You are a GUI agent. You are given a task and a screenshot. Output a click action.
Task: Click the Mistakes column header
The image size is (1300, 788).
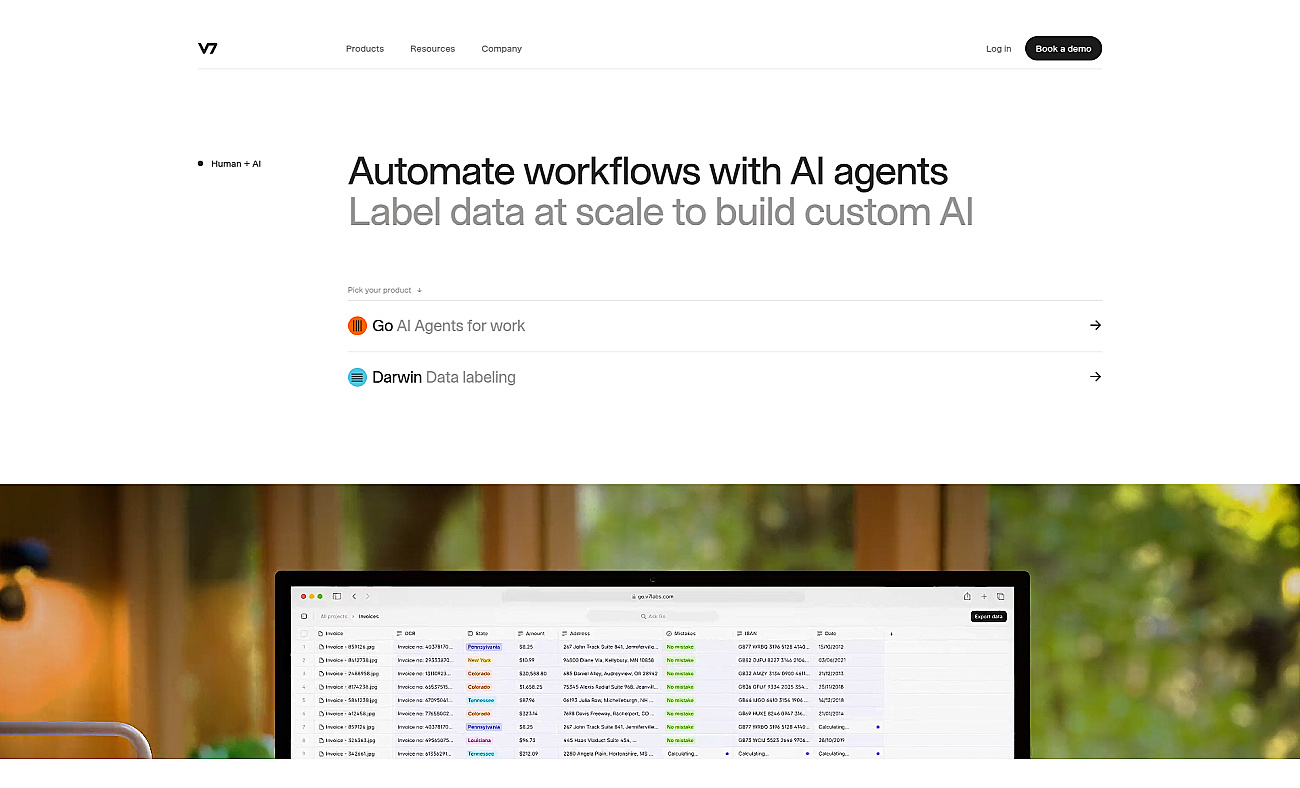point(681,634)
